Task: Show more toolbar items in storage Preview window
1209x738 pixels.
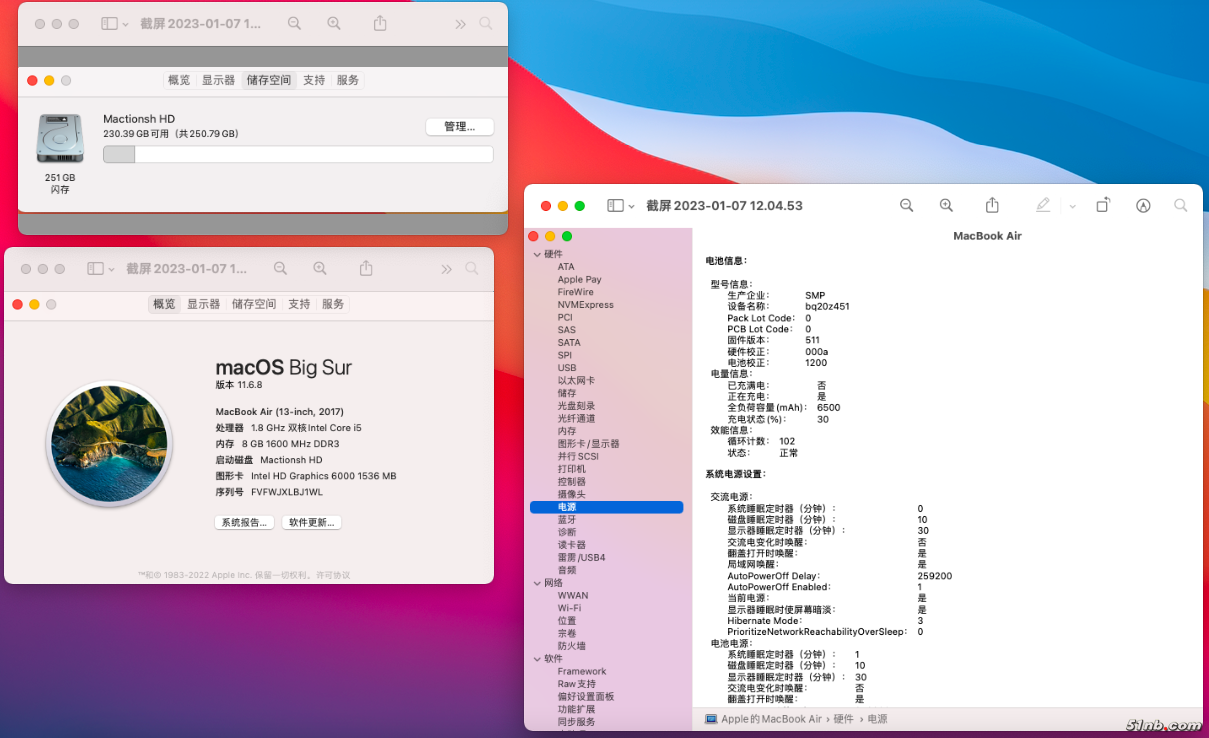Action: [x=460, y=24]
